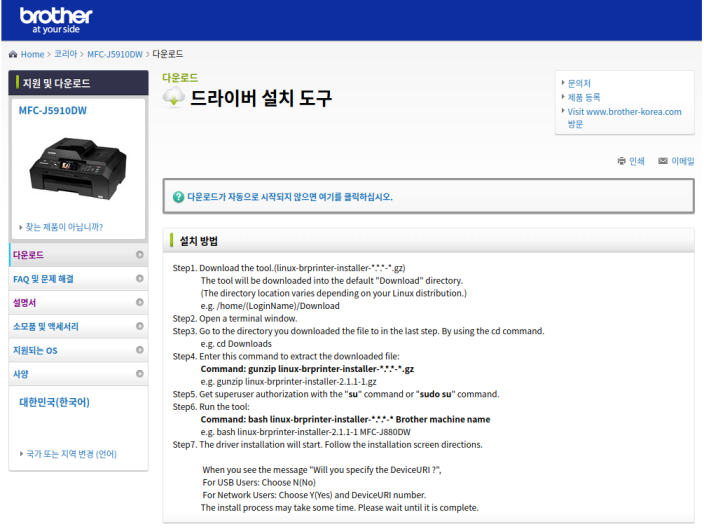Click the Home icon in the breadcrumb
704x529 pixels.
click(13, 54)
